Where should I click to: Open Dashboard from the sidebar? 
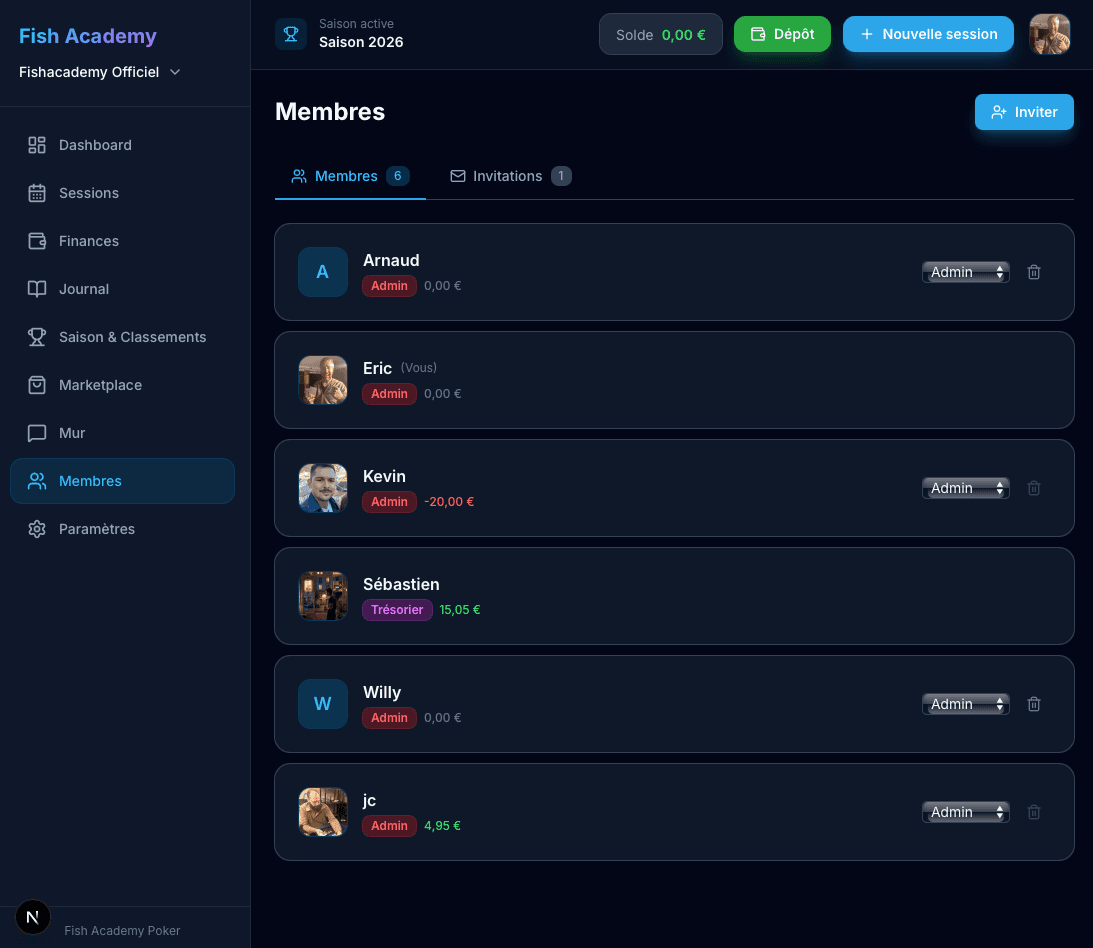tap(95, 145)
